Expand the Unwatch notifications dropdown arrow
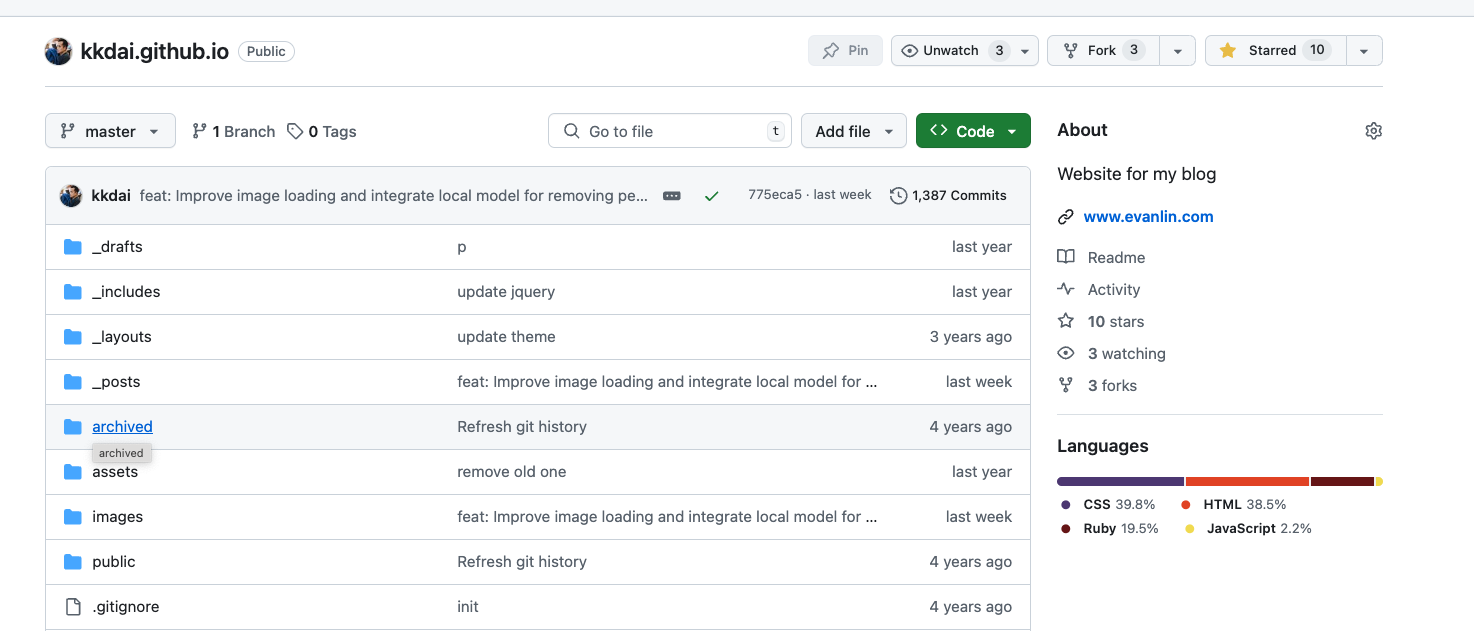Screen dimensions: 1474x631 click(x=1025, y=51)
